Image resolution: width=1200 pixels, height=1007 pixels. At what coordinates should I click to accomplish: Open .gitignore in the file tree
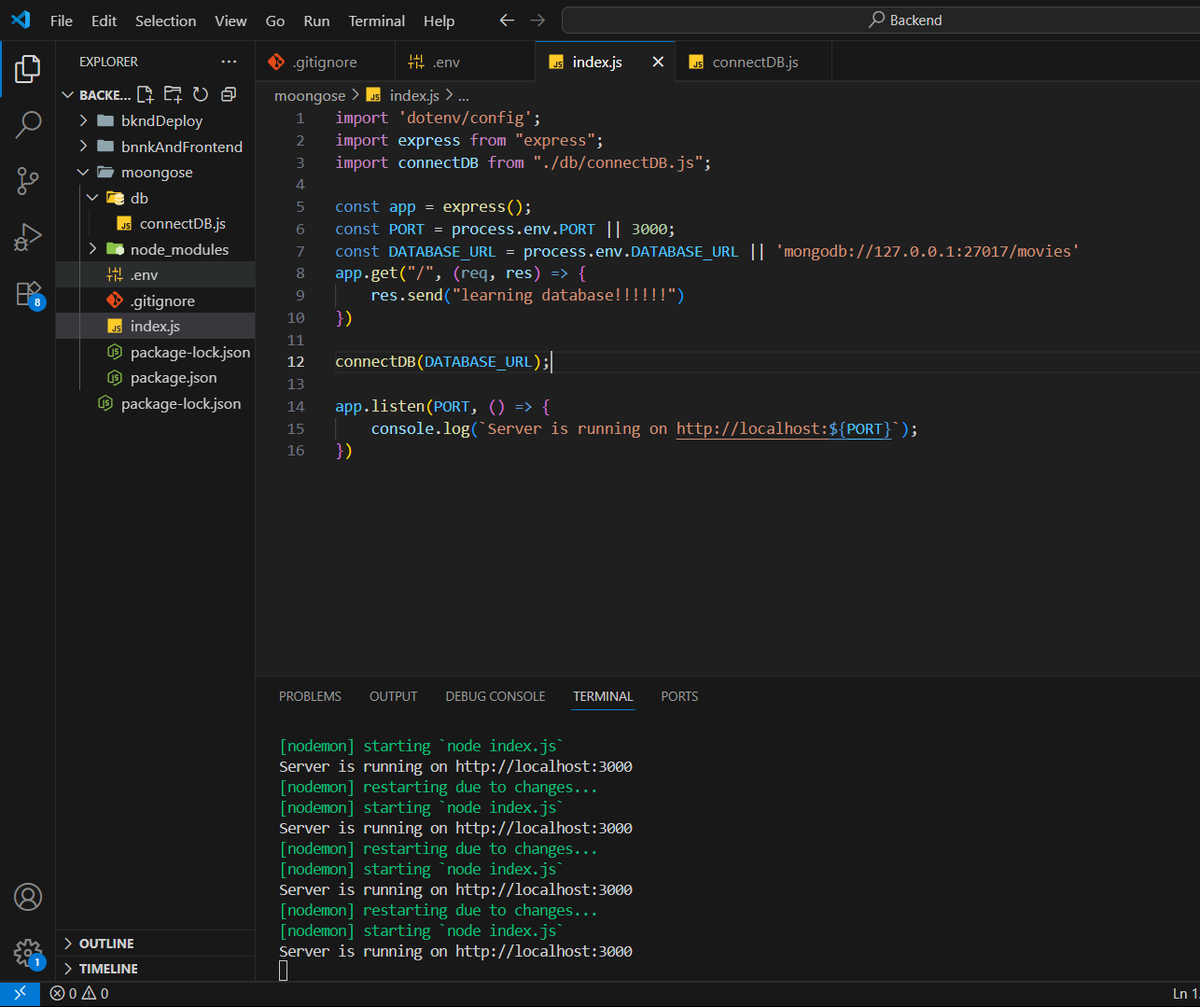click(155, 301)
